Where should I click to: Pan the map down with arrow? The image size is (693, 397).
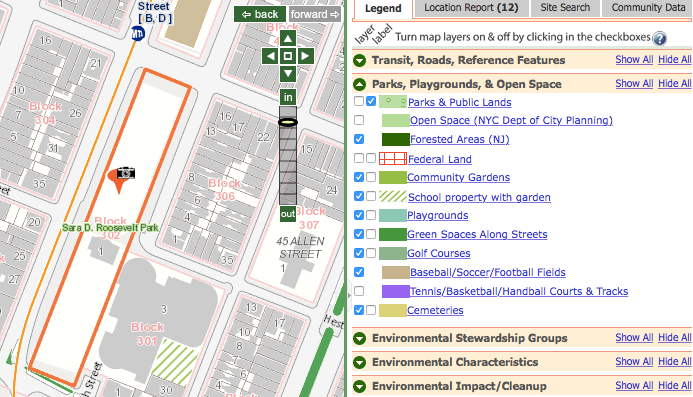tap(288, 73)
